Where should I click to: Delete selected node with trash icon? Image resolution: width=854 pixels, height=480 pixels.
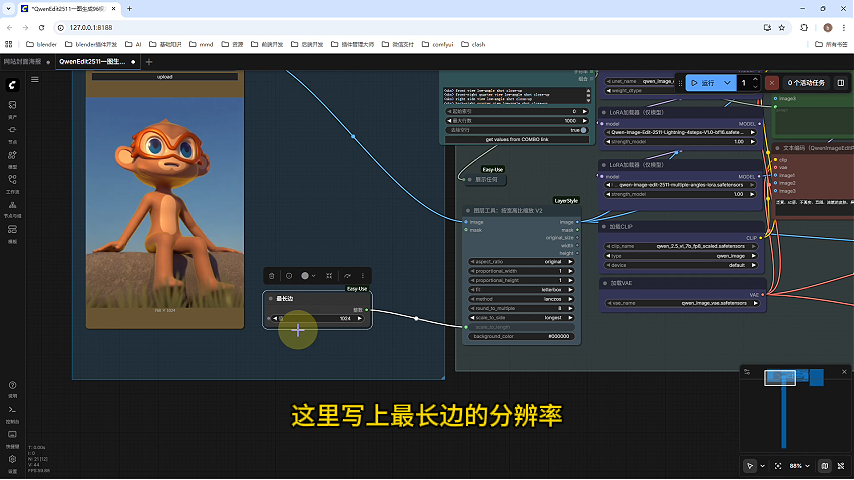coord(272,276)
